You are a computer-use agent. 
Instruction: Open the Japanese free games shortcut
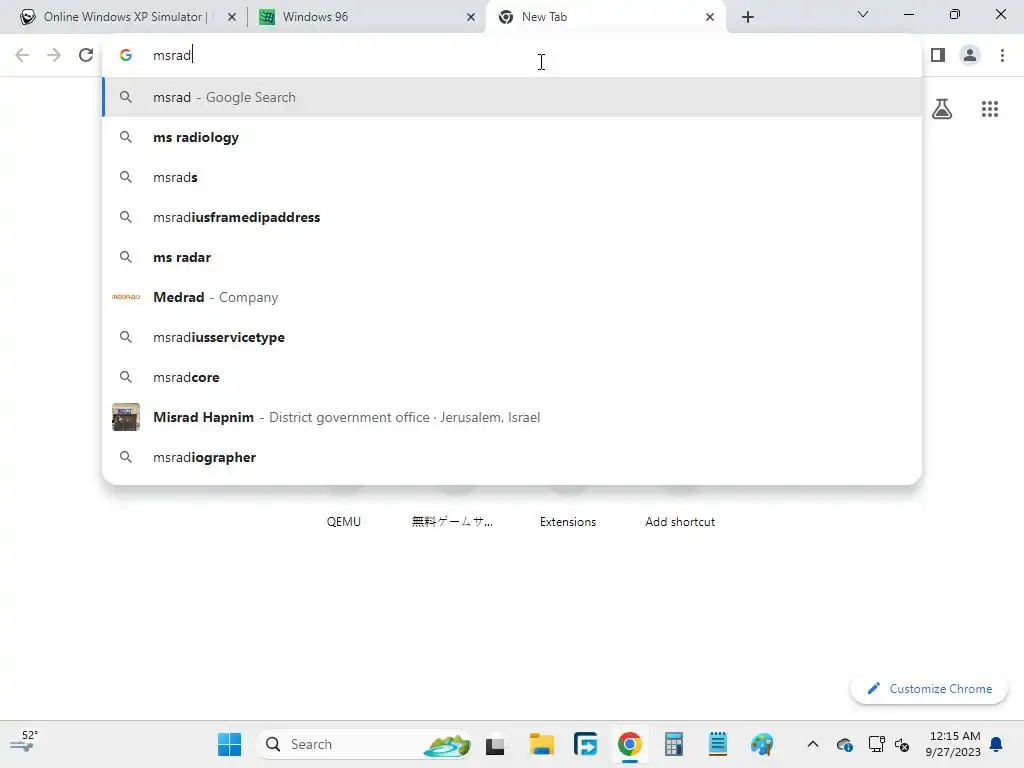click(453, 522)
